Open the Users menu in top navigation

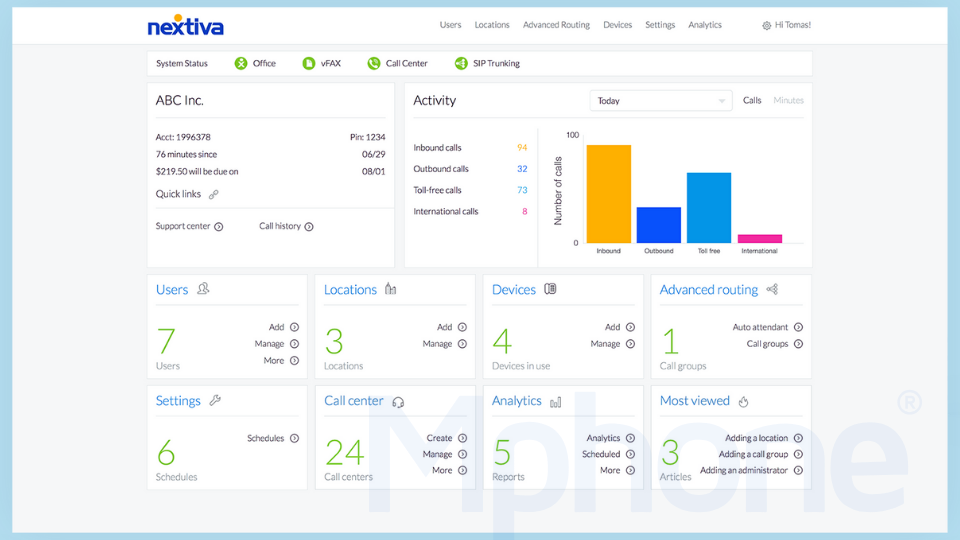pyautogui.click(x=450, y=25)
